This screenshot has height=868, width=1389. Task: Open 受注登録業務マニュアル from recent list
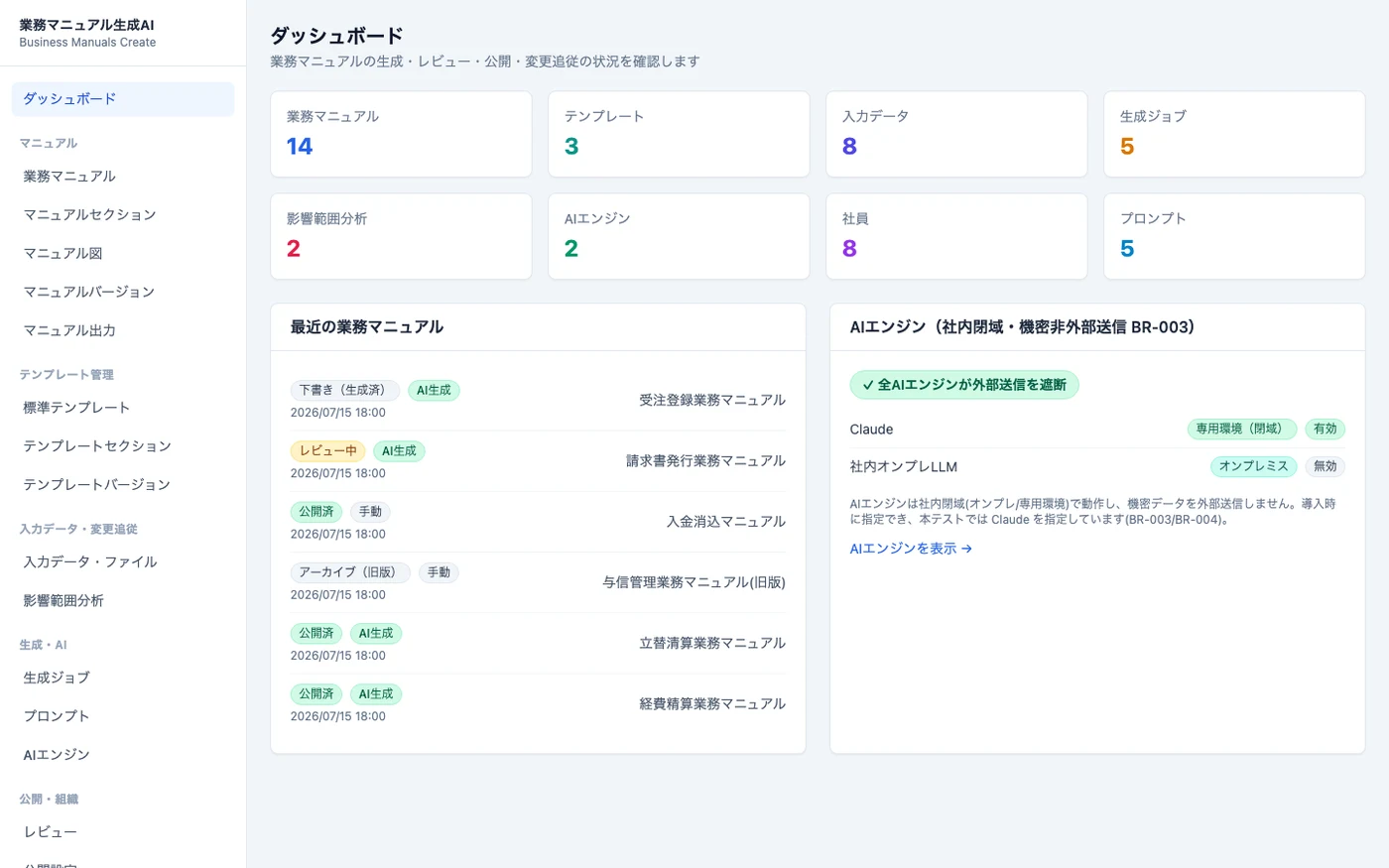tap(712, 401)
